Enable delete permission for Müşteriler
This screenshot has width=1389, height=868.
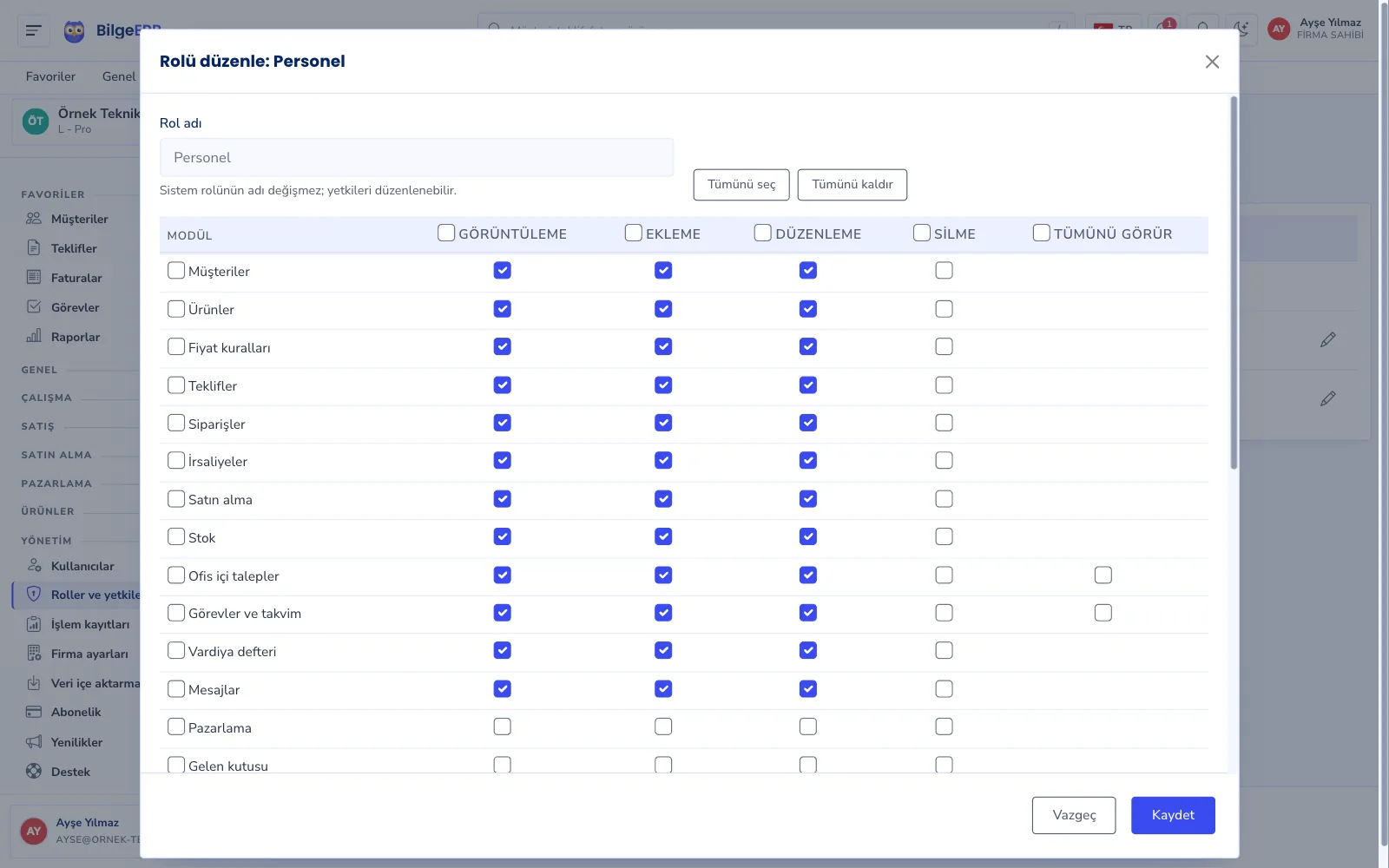[x=944, y=271]
